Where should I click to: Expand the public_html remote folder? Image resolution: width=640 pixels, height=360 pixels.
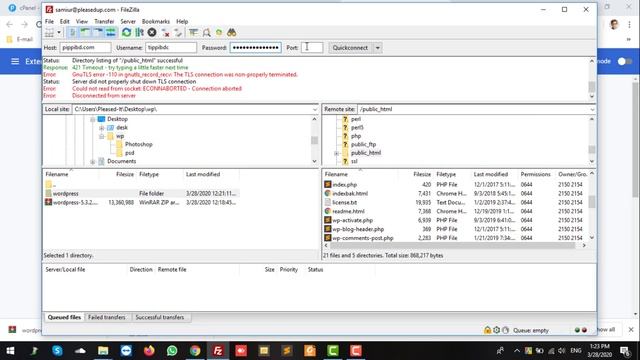pyautogui.click(x=336, y=153)
